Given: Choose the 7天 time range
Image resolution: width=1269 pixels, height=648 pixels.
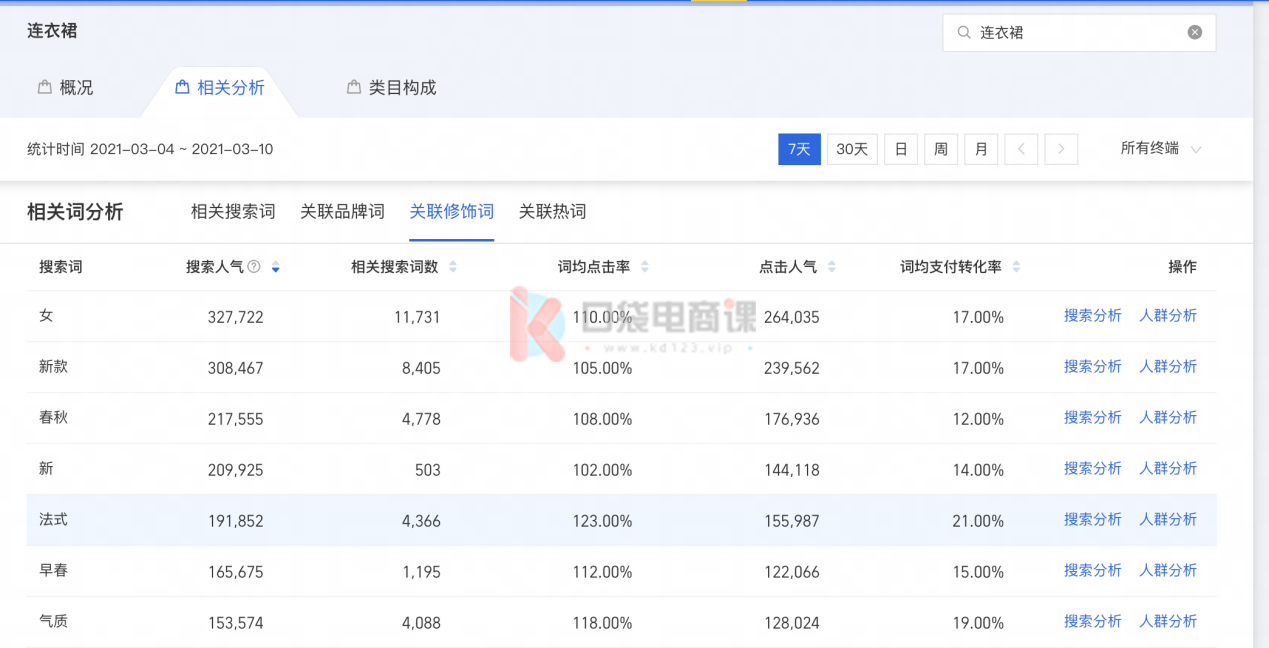Looking at the screenshot, I should point(799,149).
